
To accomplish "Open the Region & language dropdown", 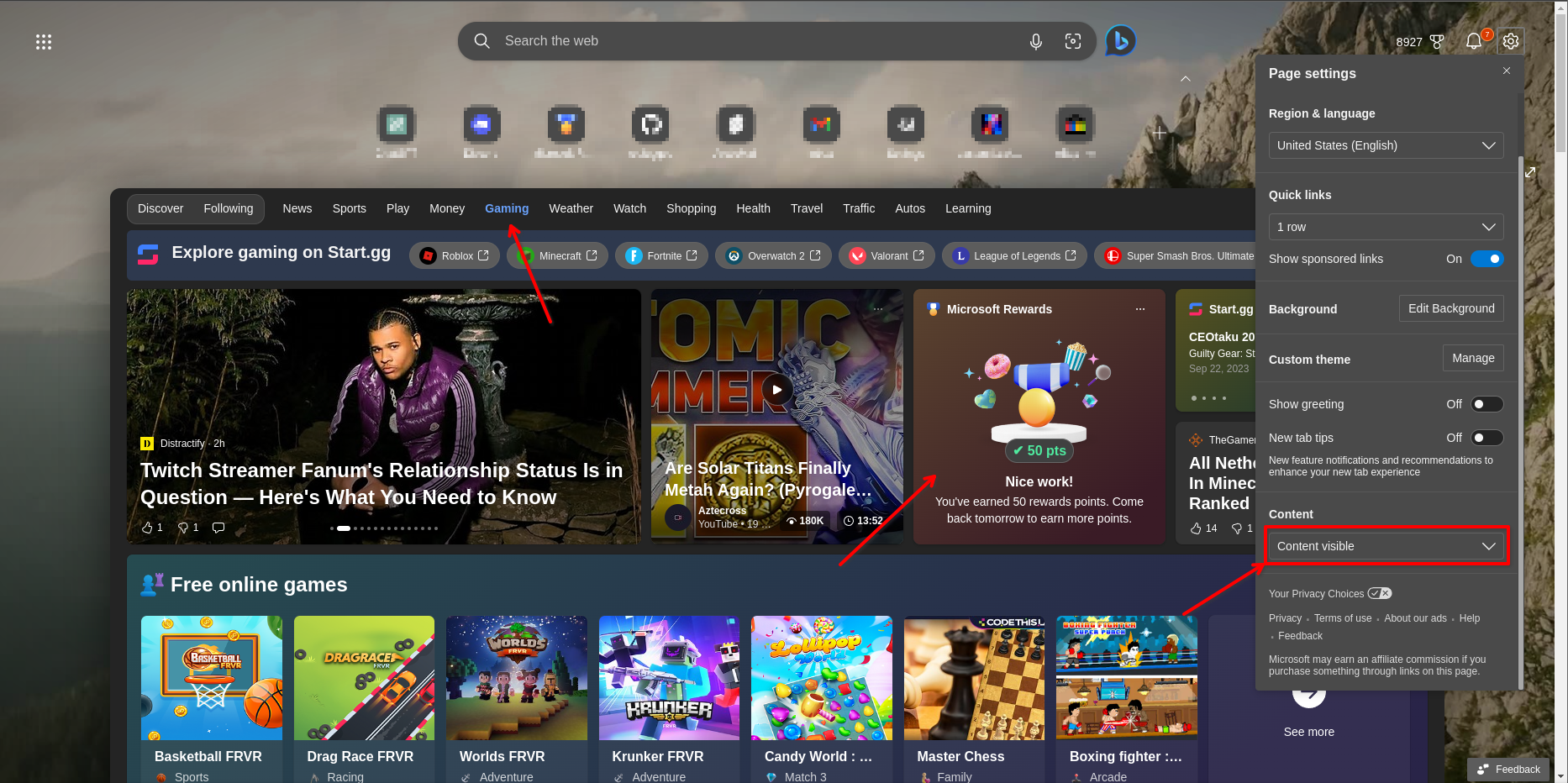I will click(1385, 145).
